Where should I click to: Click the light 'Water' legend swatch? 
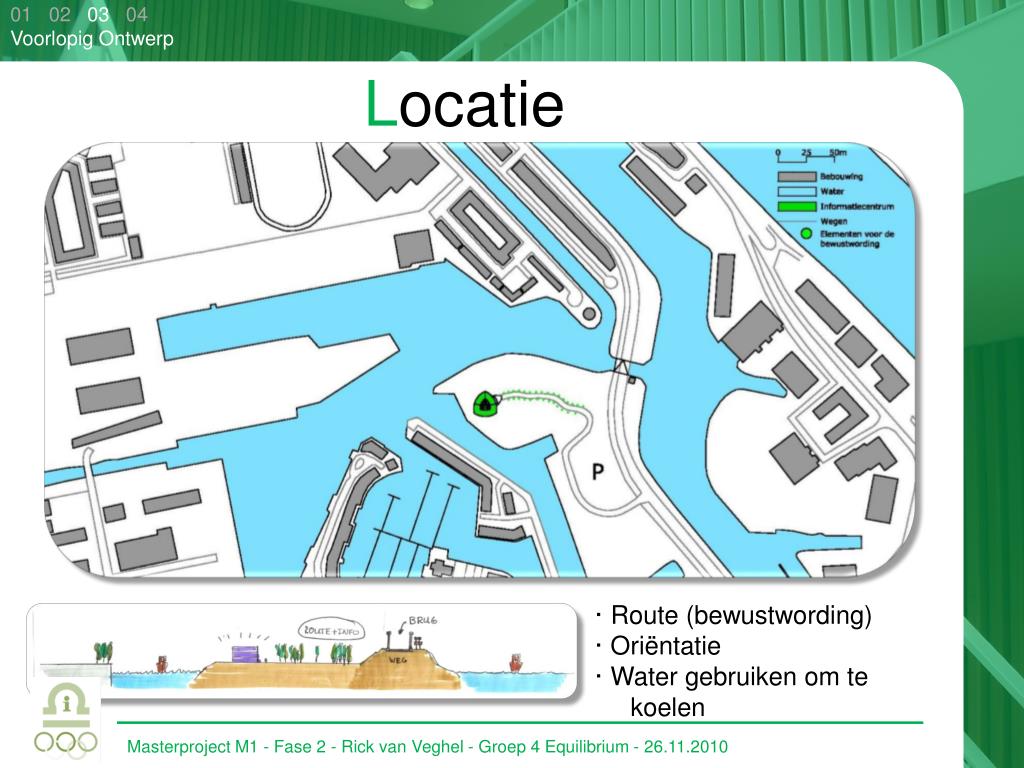point(797,192)
